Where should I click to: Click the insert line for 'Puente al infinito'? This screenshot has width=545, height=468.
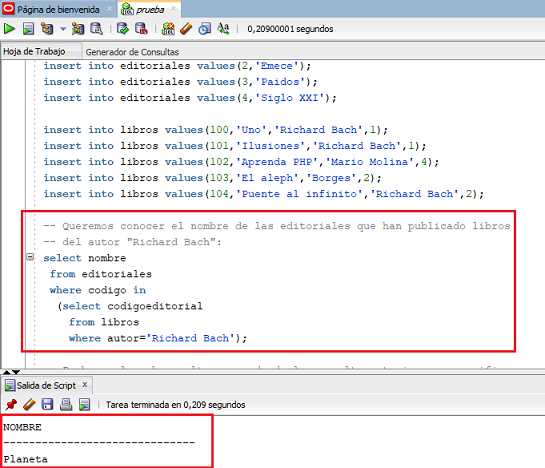tap(263, 194)
